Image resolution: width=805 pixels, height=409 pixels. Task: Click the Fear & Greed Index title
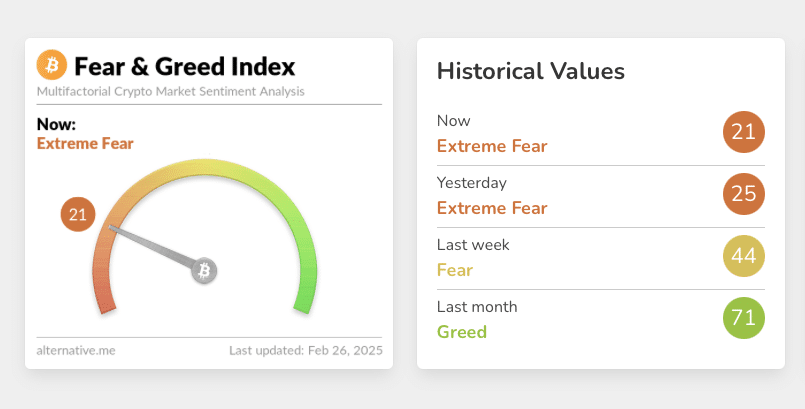185,67
